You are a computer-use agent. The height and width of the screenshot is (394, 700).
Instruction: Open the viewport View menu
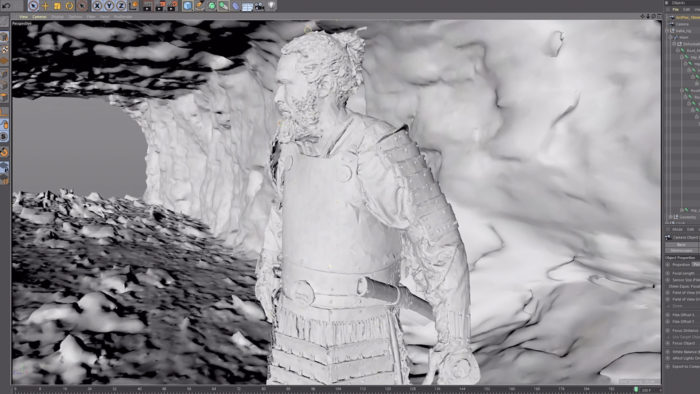[23, 17]
